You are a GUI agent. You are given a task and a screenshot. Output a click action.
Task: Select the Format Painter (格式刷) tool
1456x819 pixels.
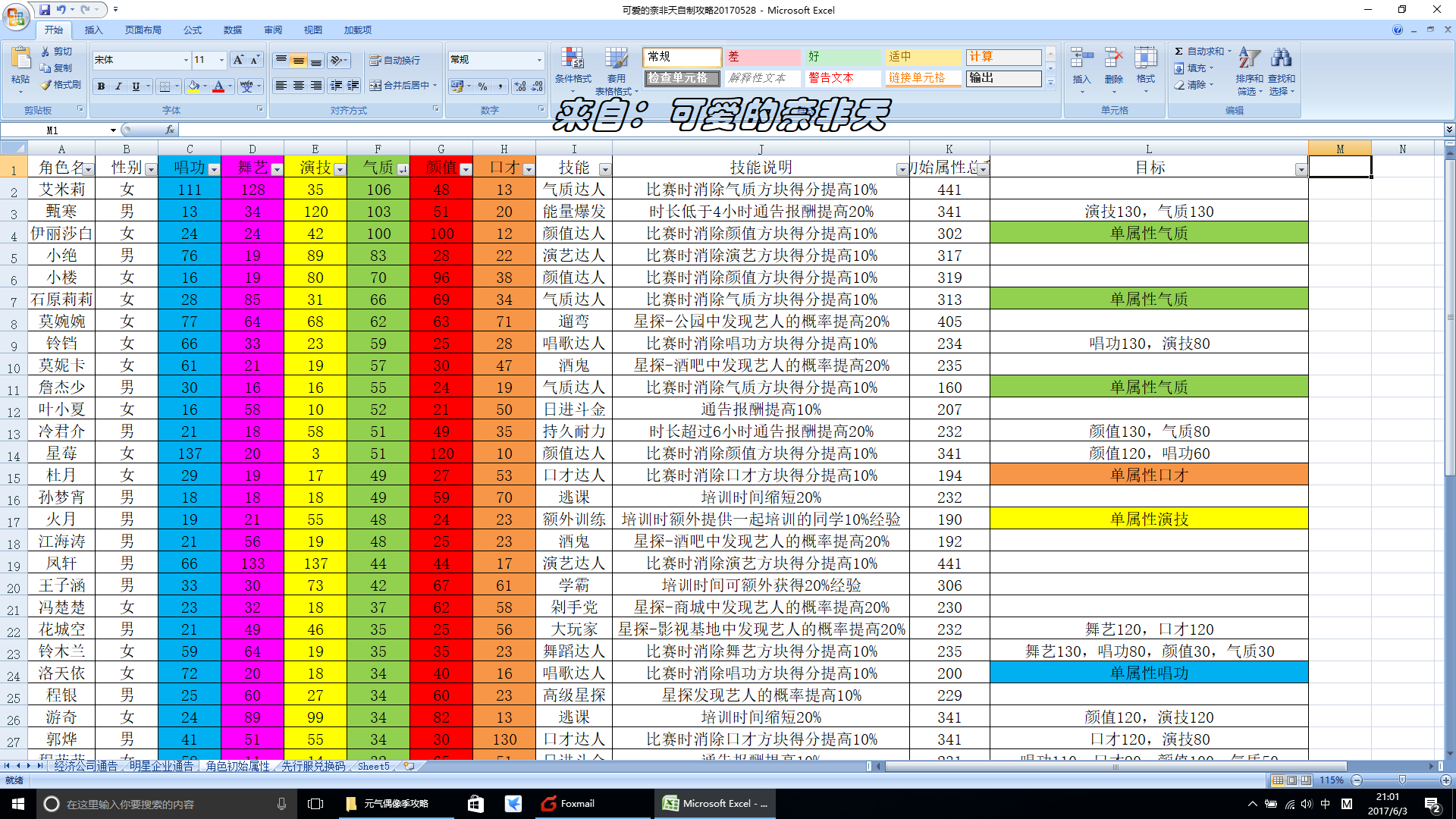coord(61,85)
